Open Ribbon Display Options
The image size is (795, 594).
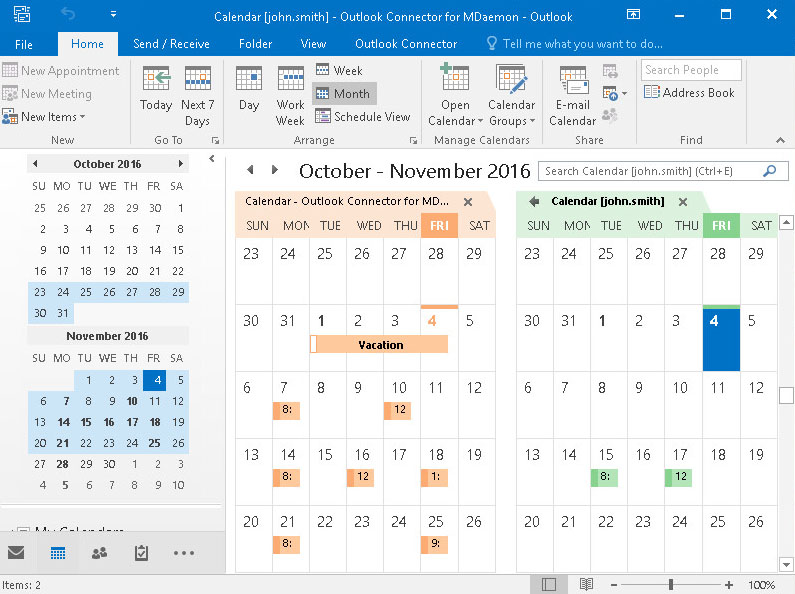tap(633, 14)
